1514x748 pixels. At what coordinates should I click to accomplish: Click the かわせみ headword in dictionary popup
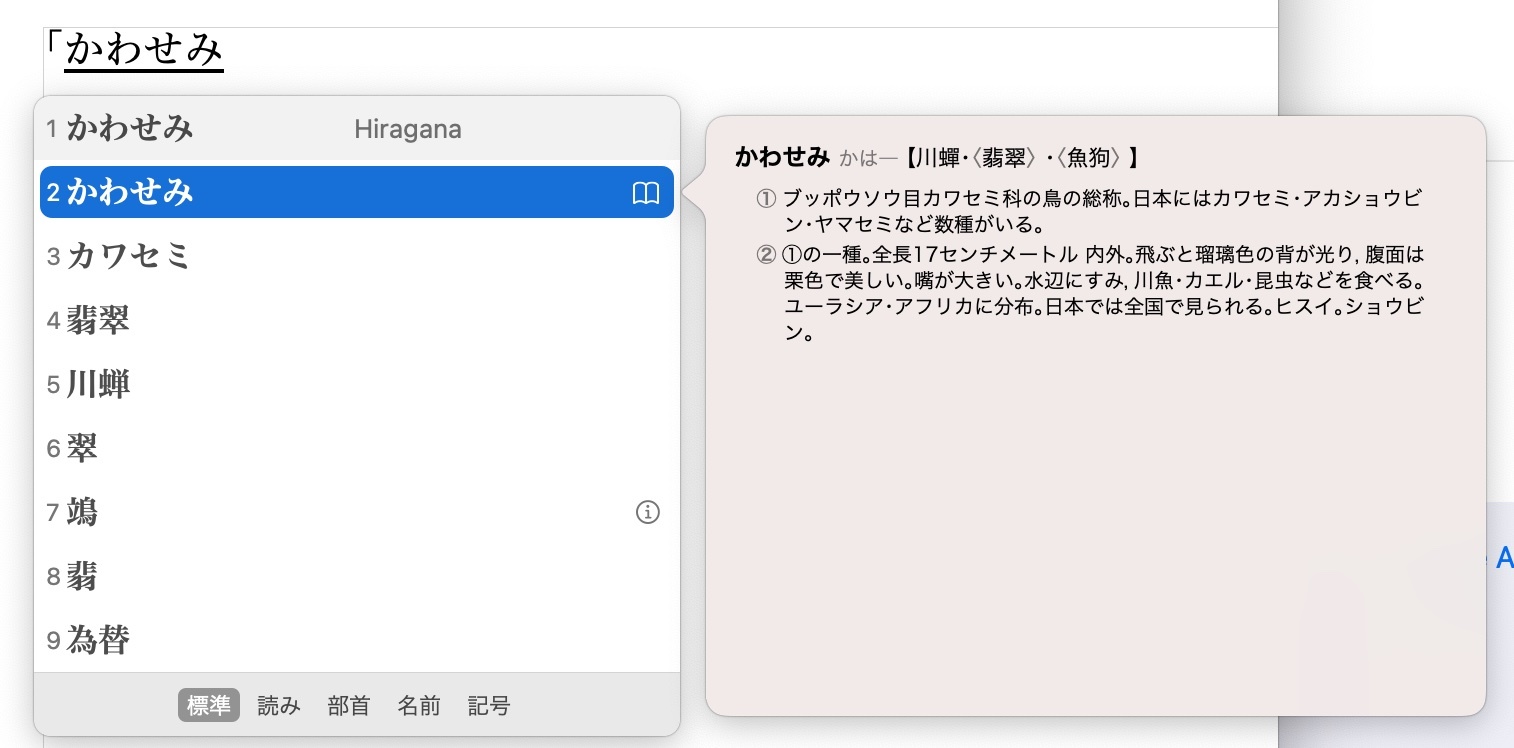(782, 157)
